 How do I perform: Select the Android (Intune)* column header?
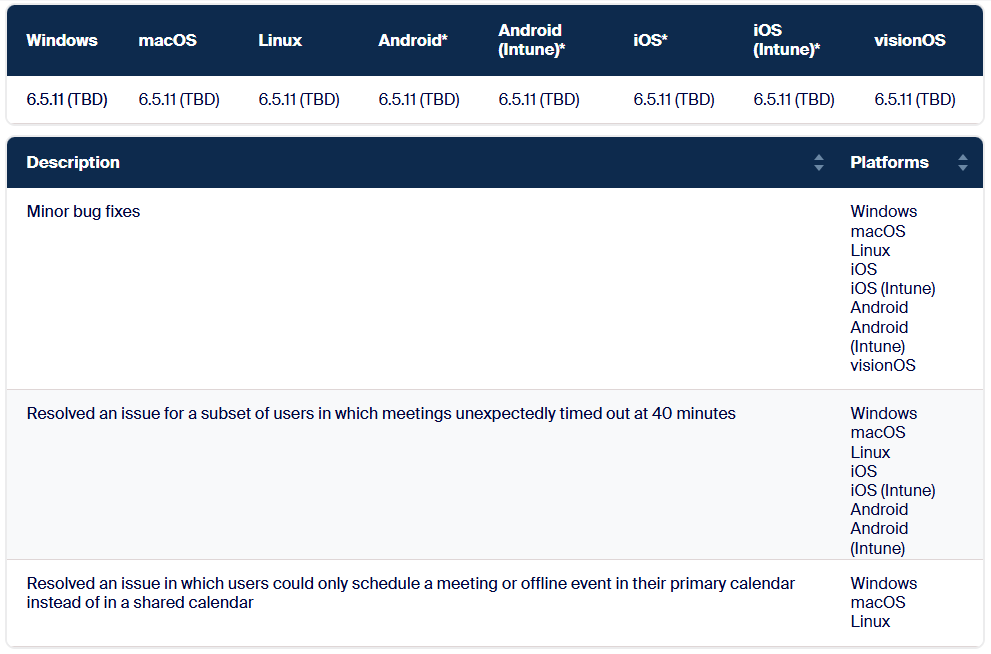pyautogui.click(x=532, y=40)
